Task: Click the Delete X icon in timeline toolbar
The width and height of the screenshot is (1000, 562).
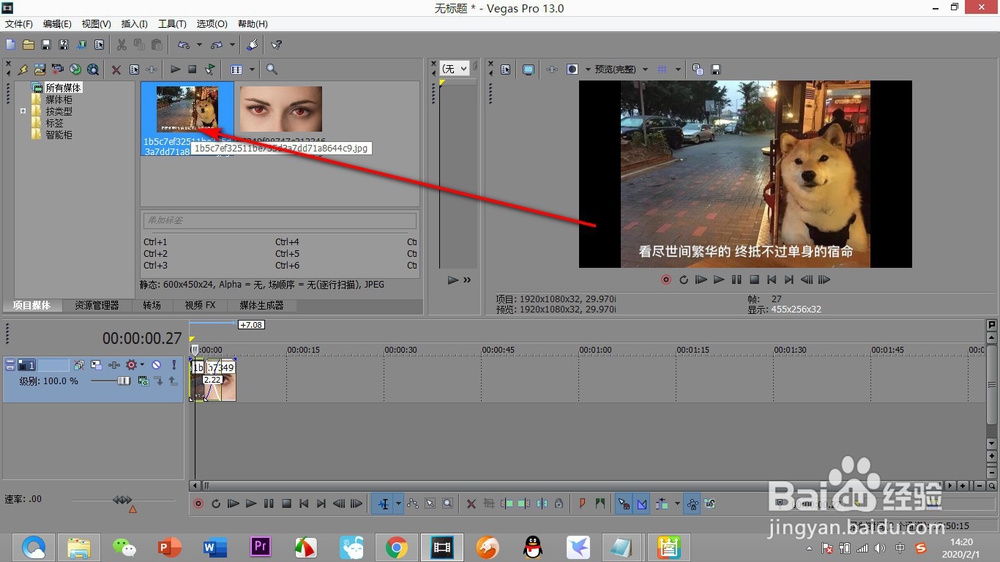Action: point(471,504)
